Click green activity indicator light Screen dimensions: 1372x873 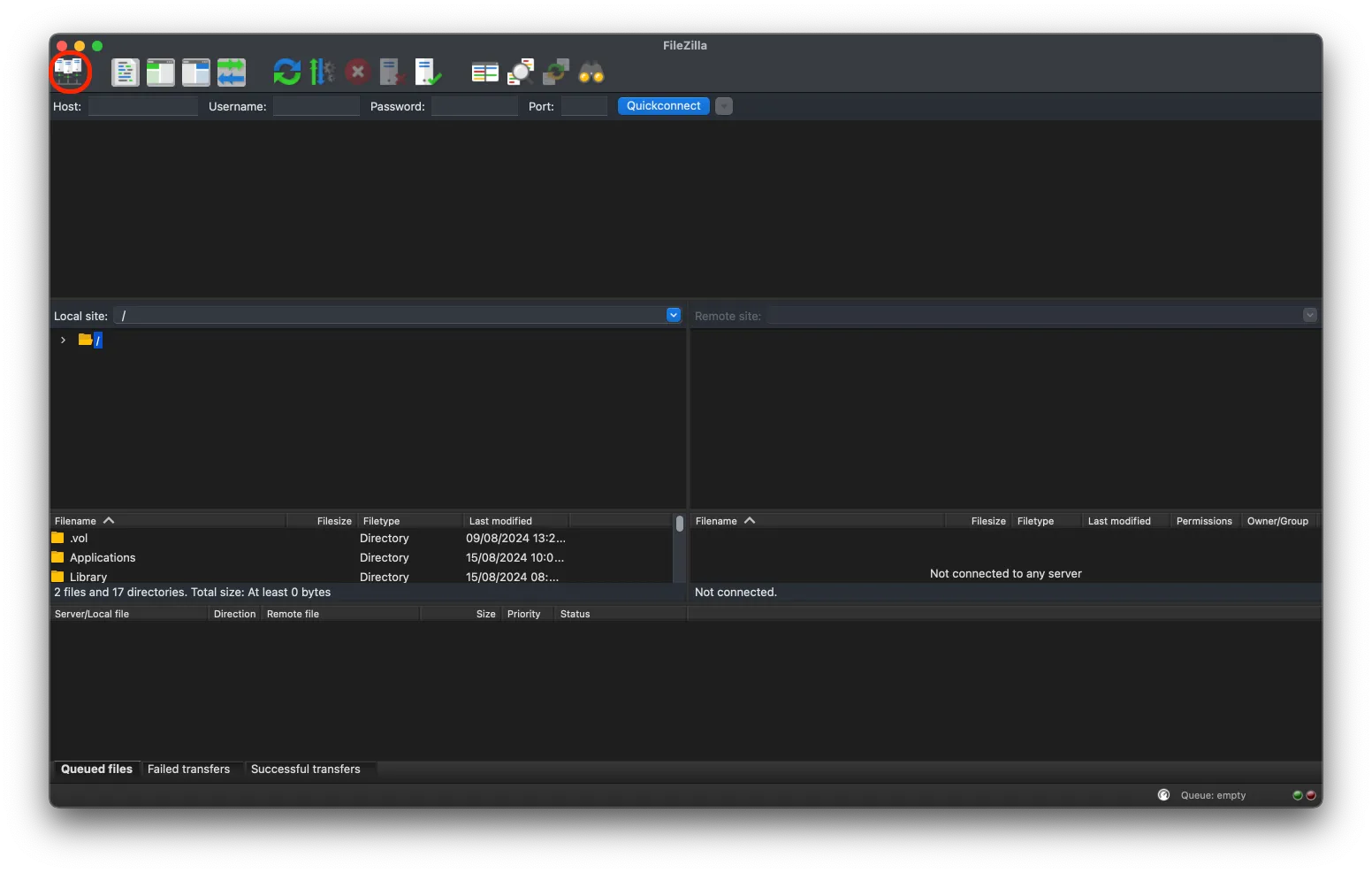tap(1298, 795)
